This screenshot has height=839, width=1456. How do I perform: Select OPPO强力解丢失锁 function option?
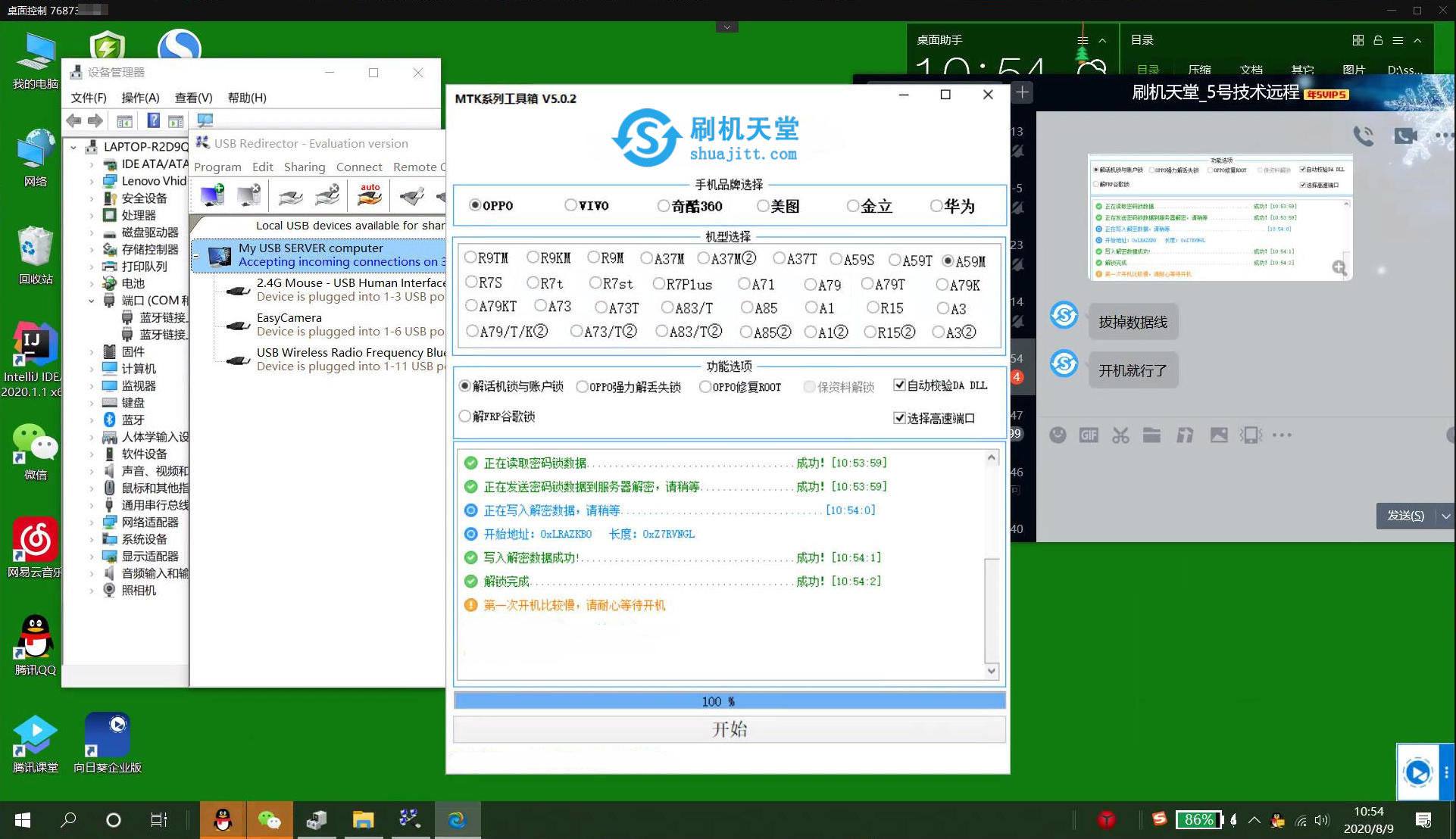tap(582, 387)
